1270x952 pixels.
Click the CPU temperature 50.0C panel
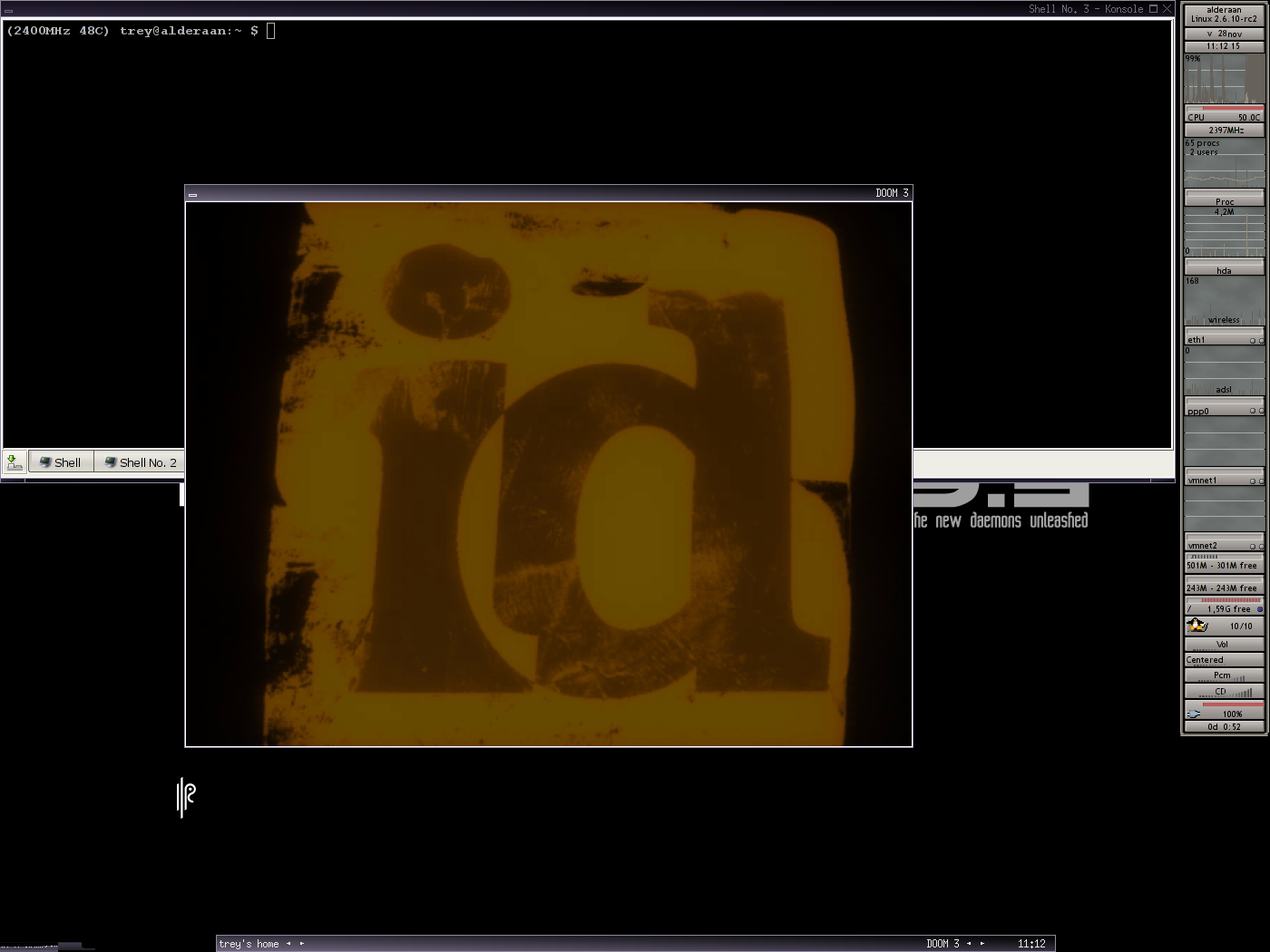(x=1224, y=115)
